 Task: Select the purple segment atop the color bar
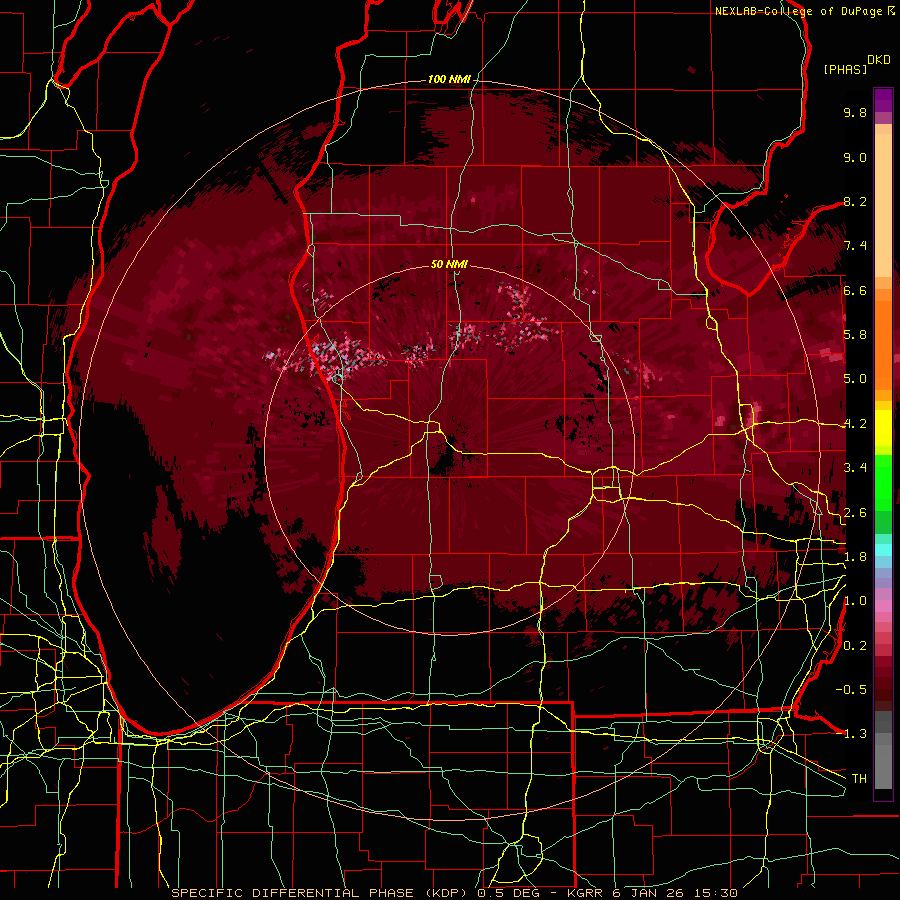point(883,100)
